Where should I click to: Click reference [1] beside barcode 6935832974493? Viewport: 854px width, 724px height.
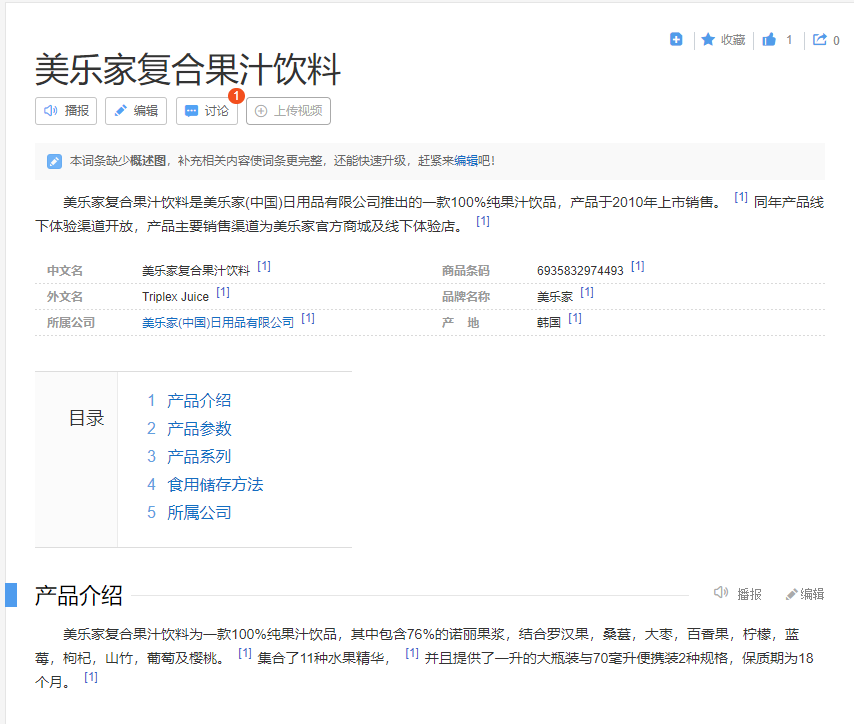(x=637, y=266)
